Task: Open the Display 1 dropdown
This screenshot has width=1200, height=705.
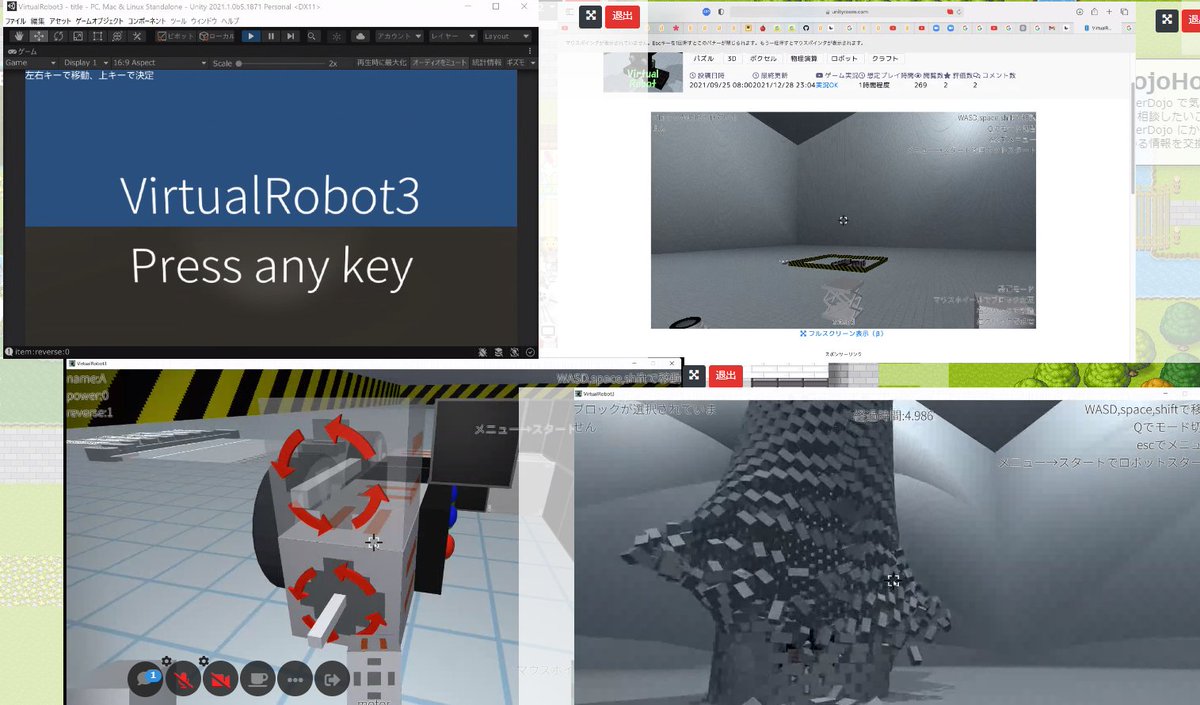Action: pos(85,63)
